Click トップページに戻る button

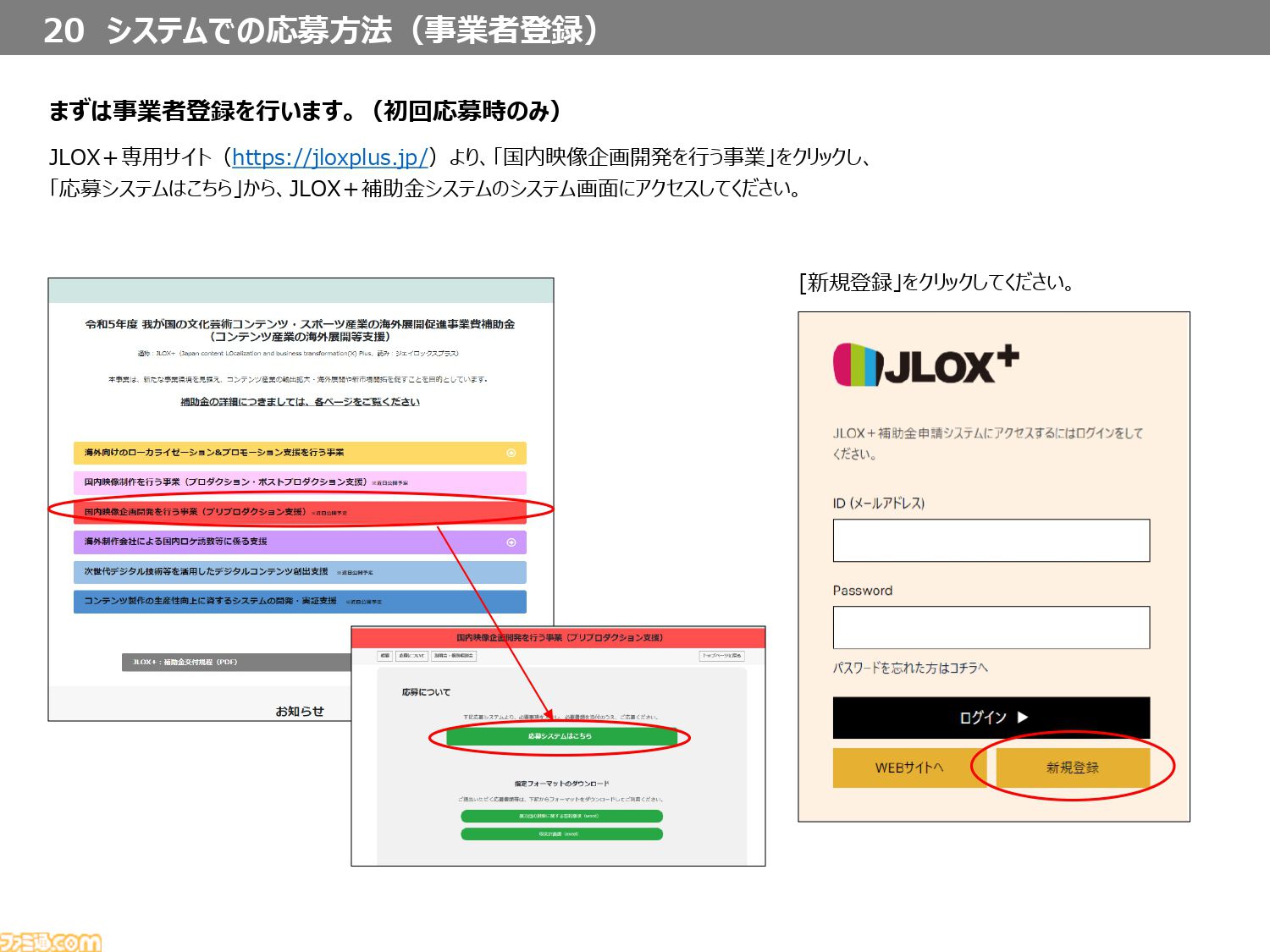[x=721, y=656]
